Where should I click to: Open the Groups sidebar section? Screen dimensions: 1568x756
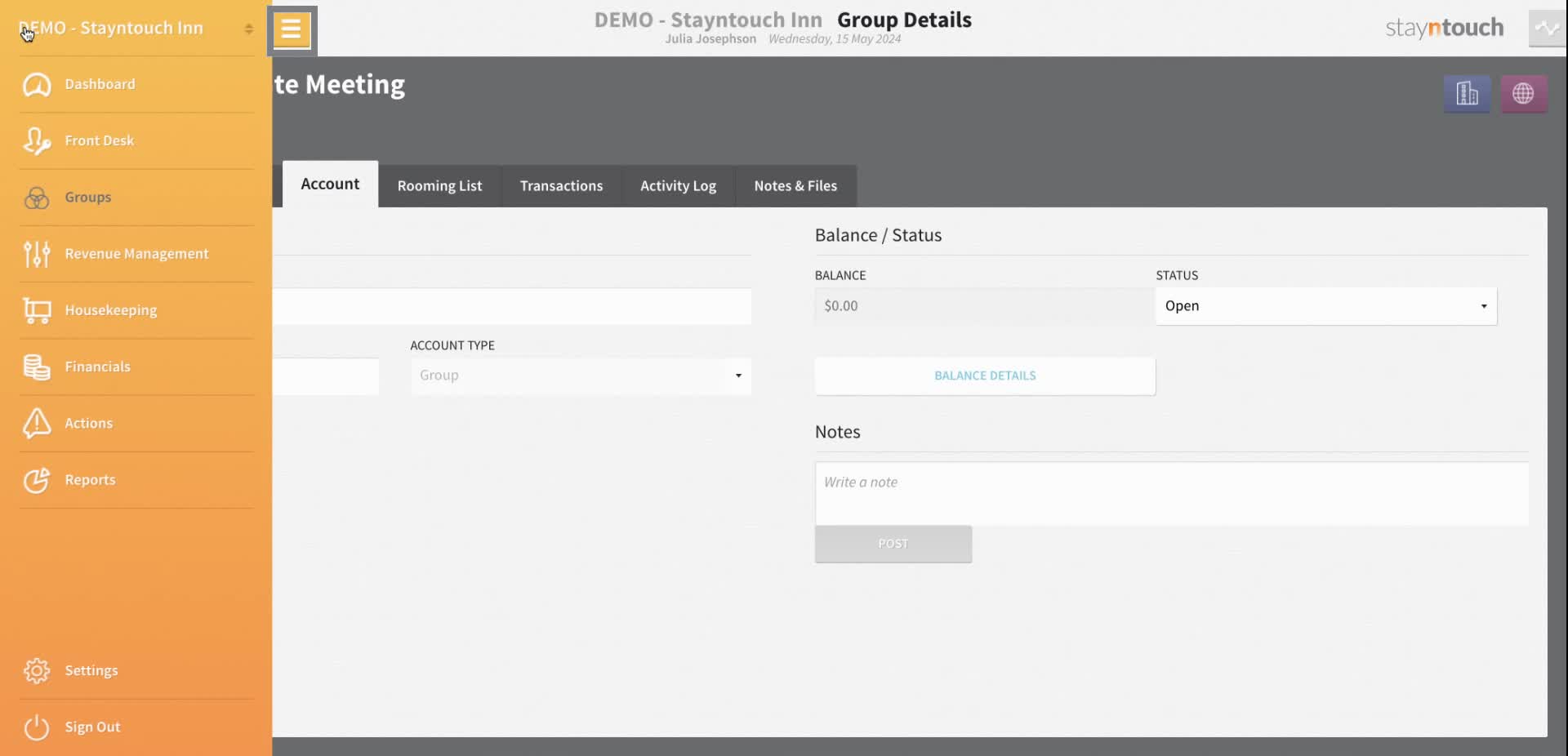tap(136, 197)
